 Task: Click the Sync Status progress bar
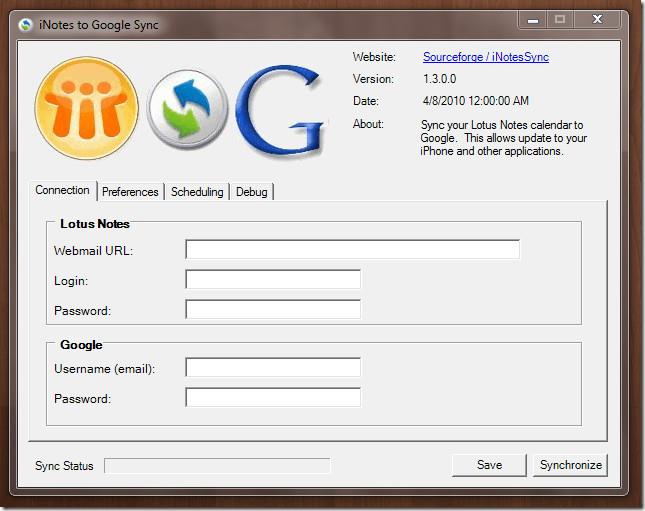point(217,466)
